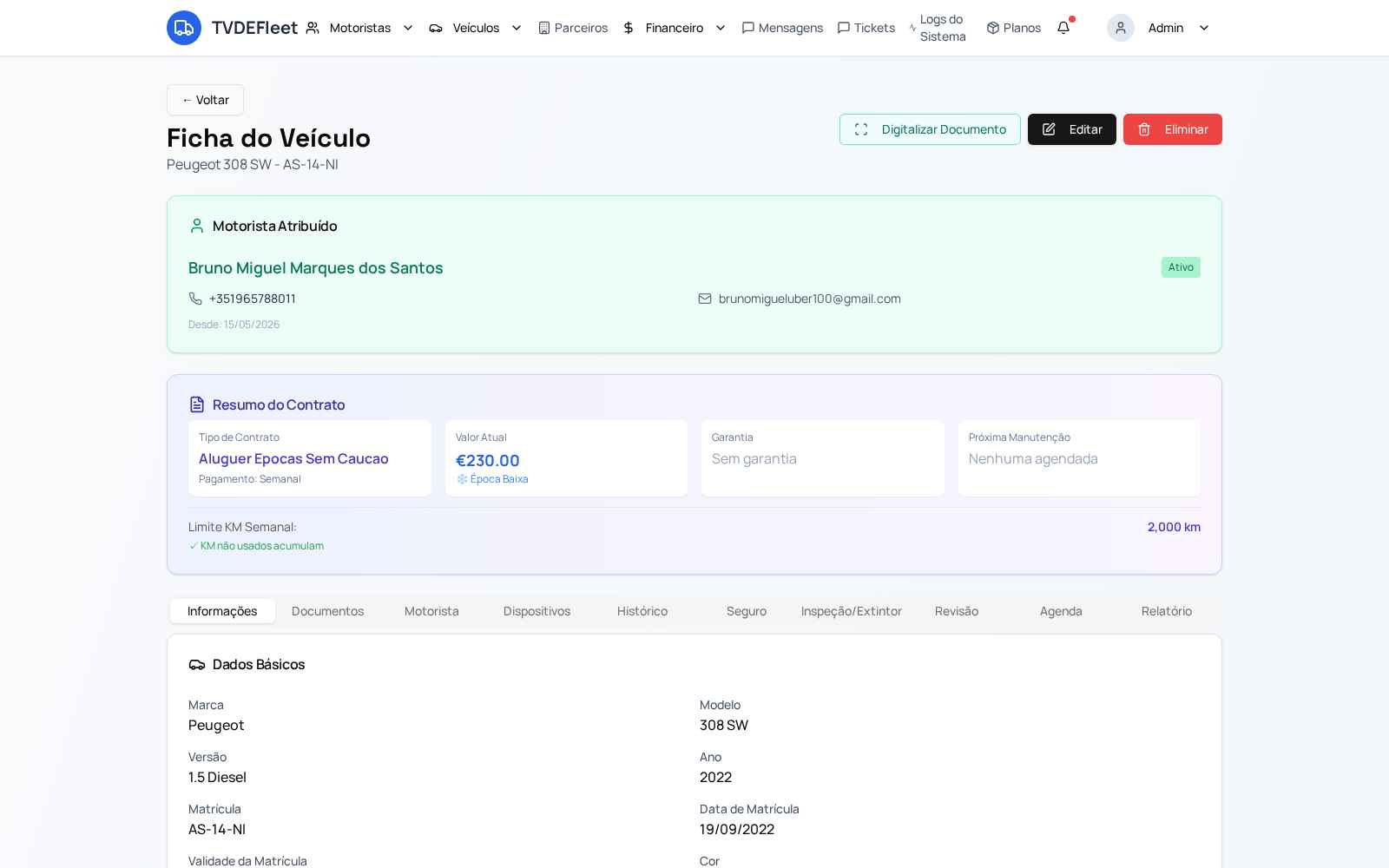The width and height of the screenshot is (1389, 868).
Task: Switch to the Motorista tab
Action: (x=431, y=611)
